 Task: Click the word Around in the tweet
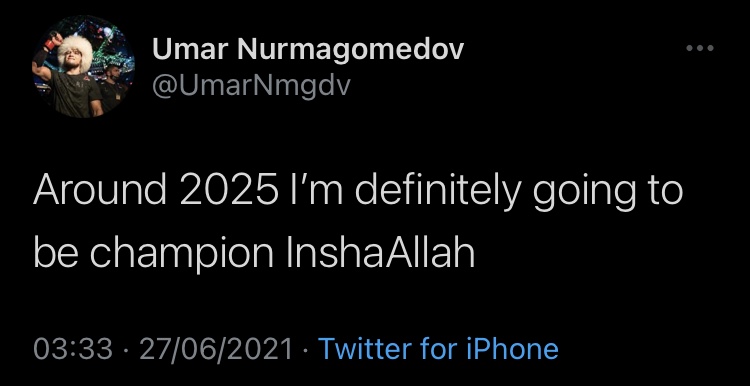tap(100, 191)
